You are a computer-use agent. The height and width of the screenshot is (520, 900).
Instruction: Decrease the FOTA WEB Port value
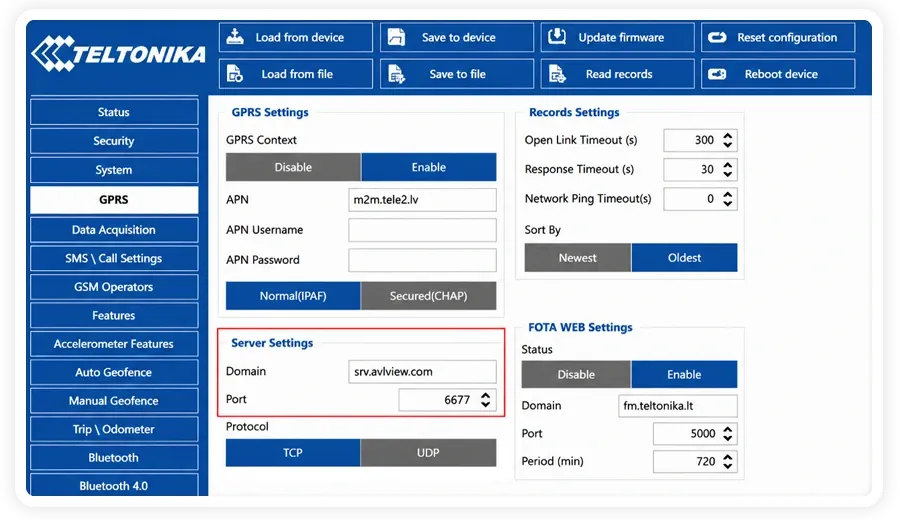click(x=728, y=438)
